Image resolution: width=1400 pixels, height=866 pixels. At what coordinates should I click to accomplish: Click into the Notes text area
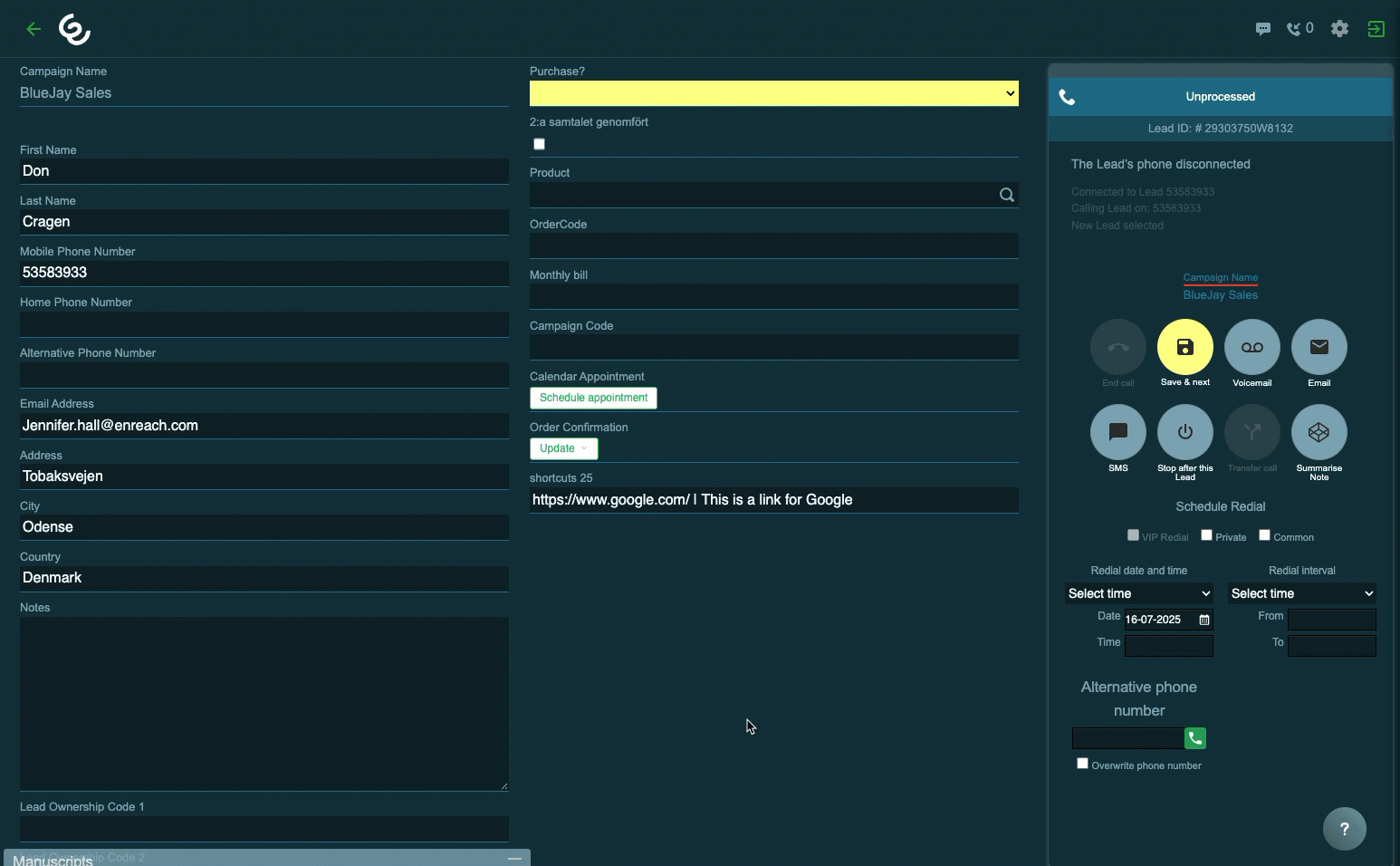tap(264, 703)
